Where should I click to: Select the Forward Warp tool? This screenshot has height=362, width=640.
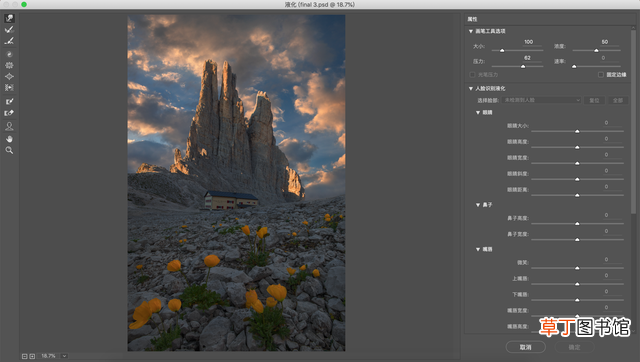[9, 18]
